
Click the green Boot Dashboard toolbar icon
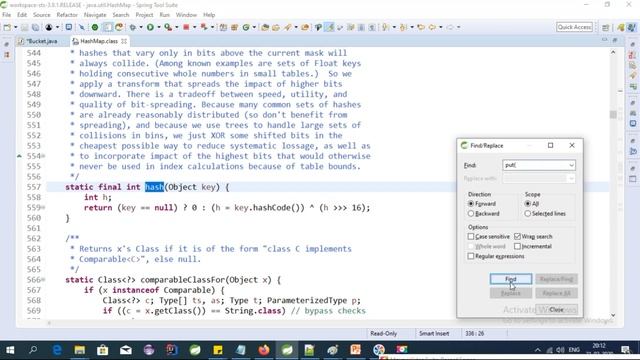tap(95, 27)
